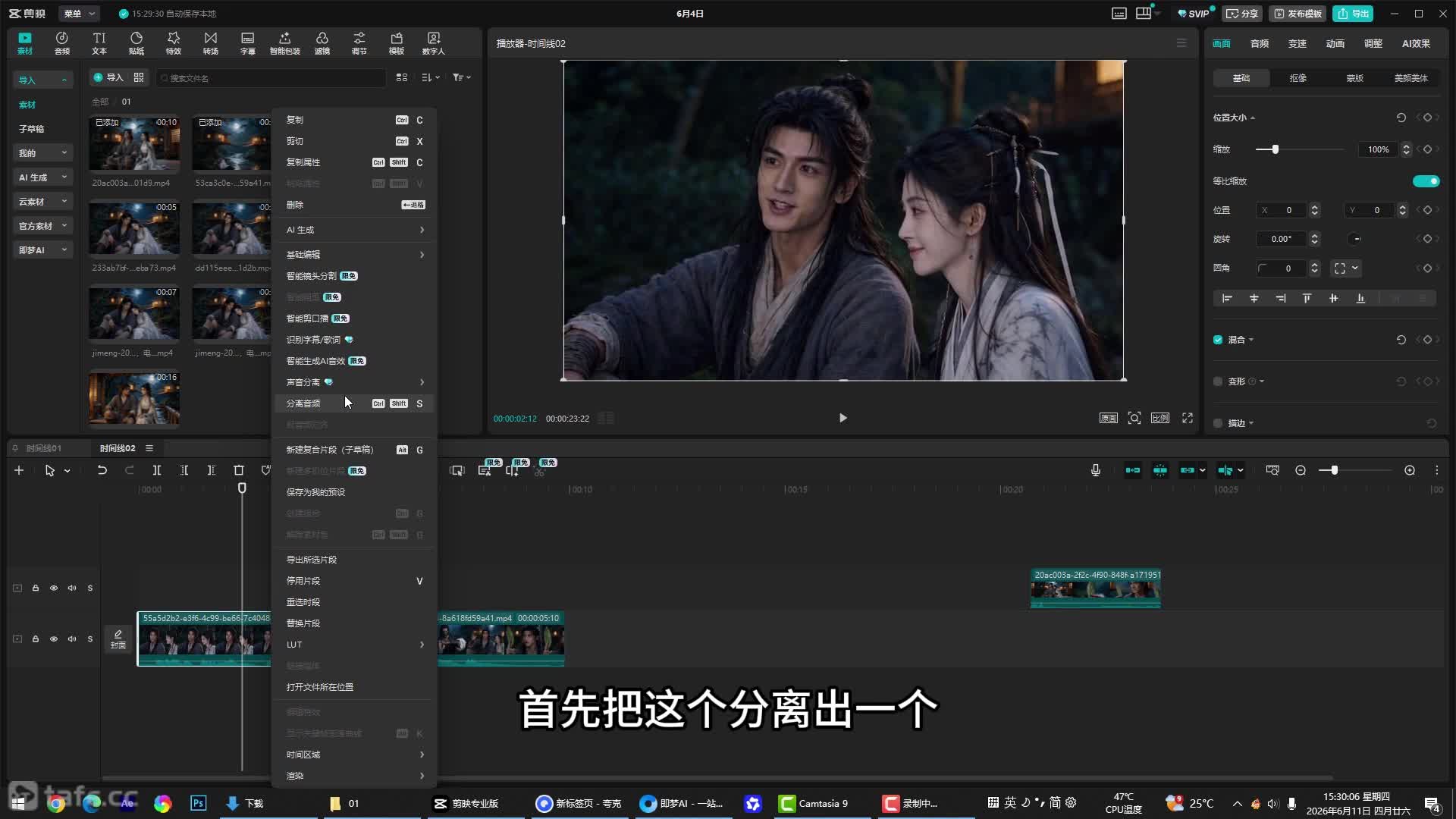The height and width of the screenshot is (819, 1456).
Task: Open the 模板 templates tool
Action: [397, 43]
